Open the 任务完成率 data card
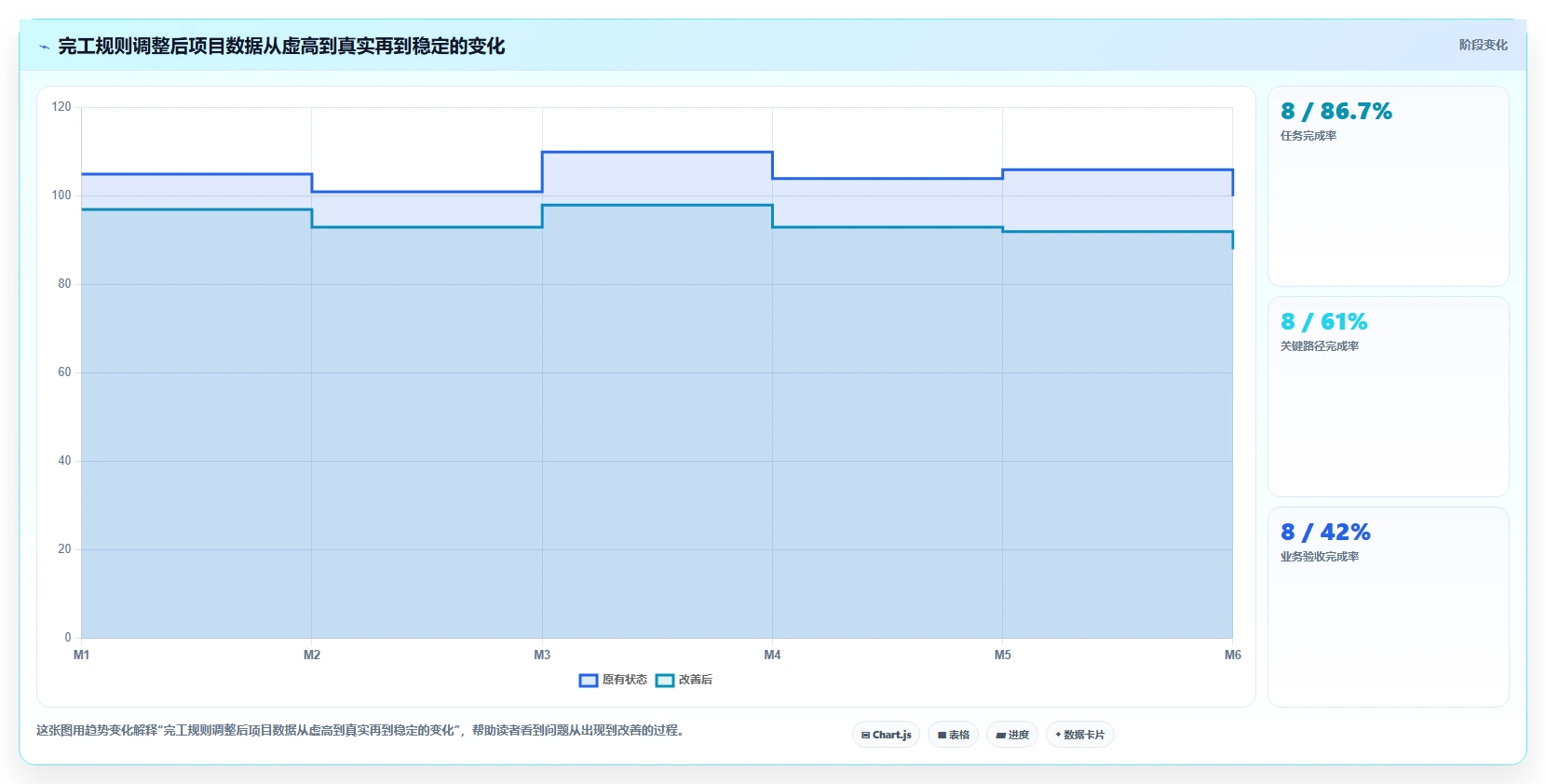This screenshot has width=1546, height=784. 1389,186
